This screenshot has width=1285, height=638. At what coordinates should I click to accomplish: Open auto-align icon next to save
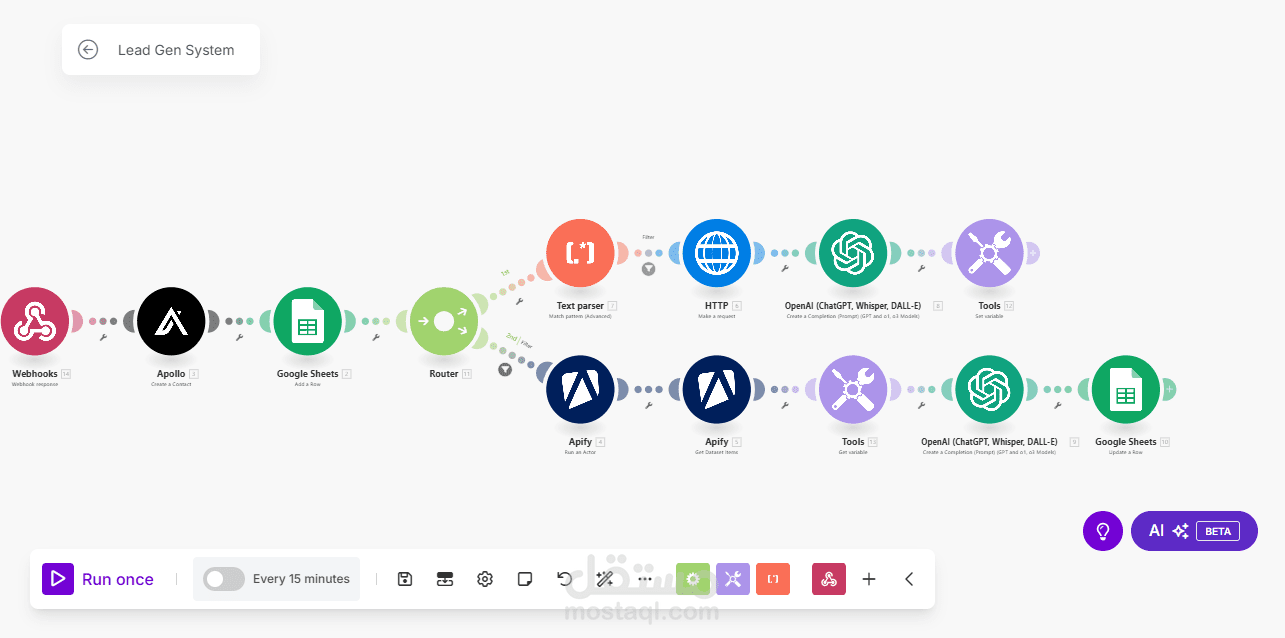coord(445,579)
